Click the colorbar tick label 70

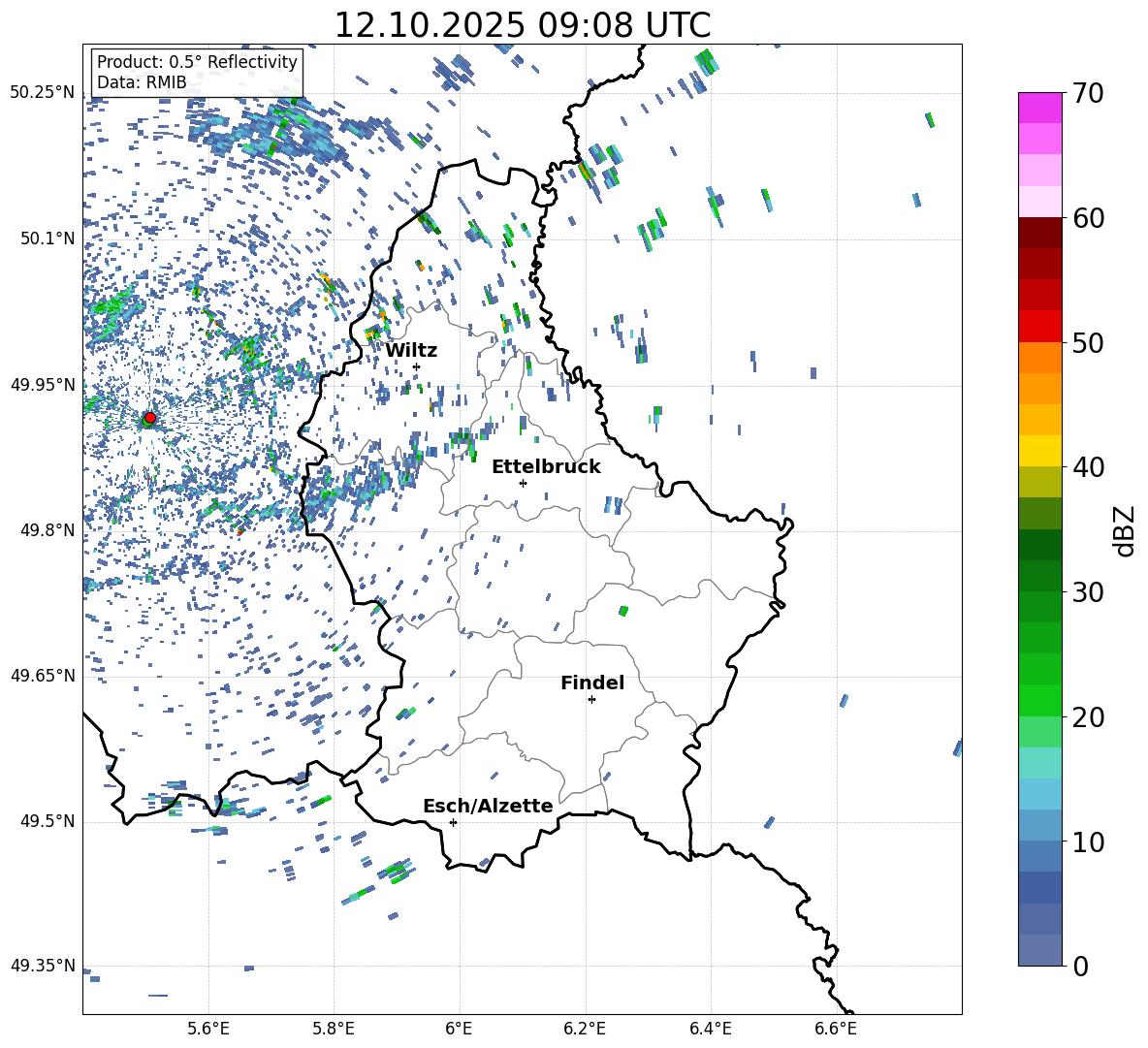point(1087,93)
